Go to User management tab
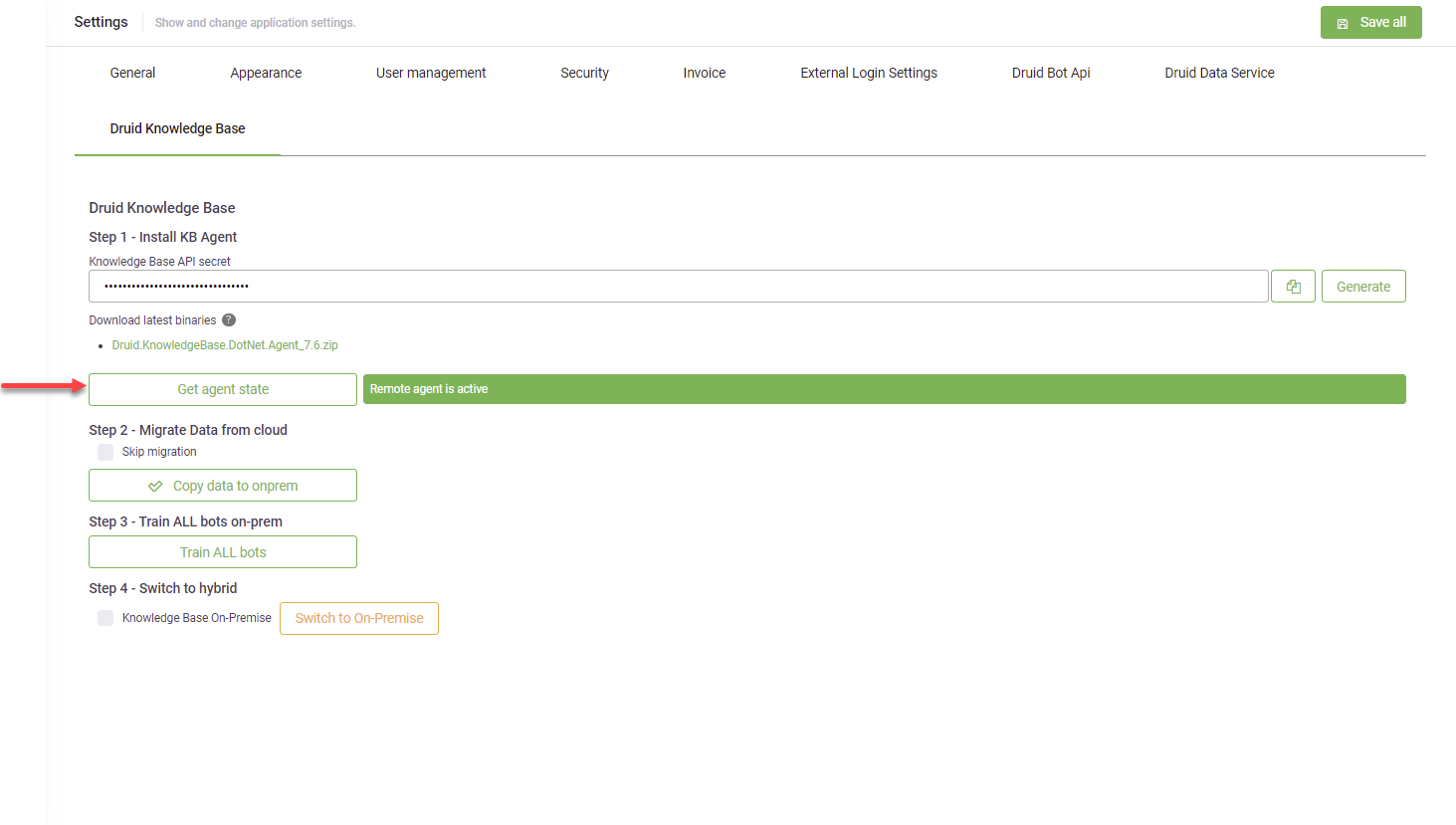This screenshot has height=825, width=1456. (x=431, y=73)
